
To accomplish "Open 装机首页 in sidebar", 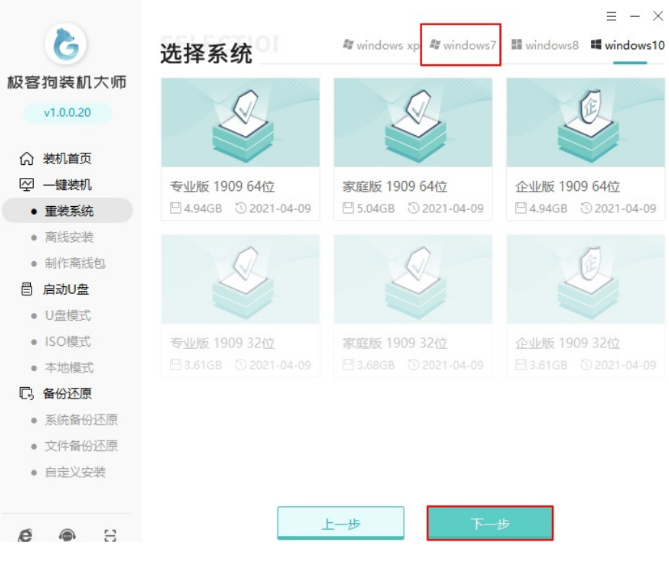I will [x=67, y=158].
